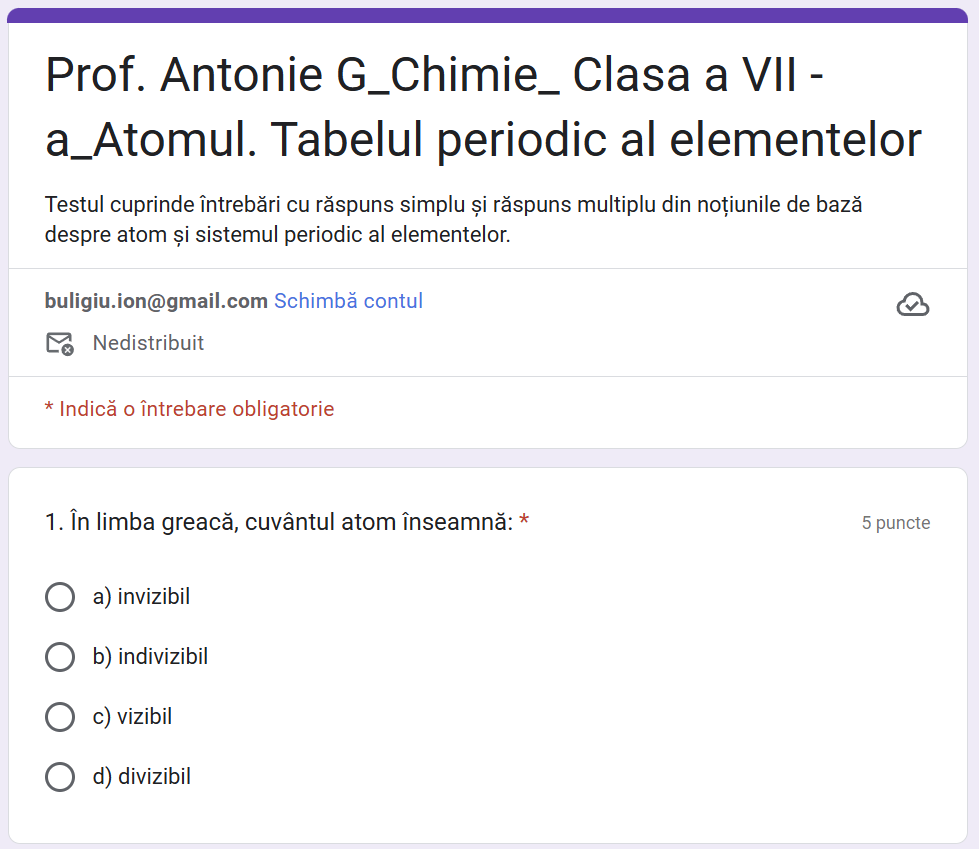Image resolution: width=979 pixels, height=849 pixels.
Task: Click the 'Indică o întrebare obligatorie' notice
Action: [x=189, y=409]
